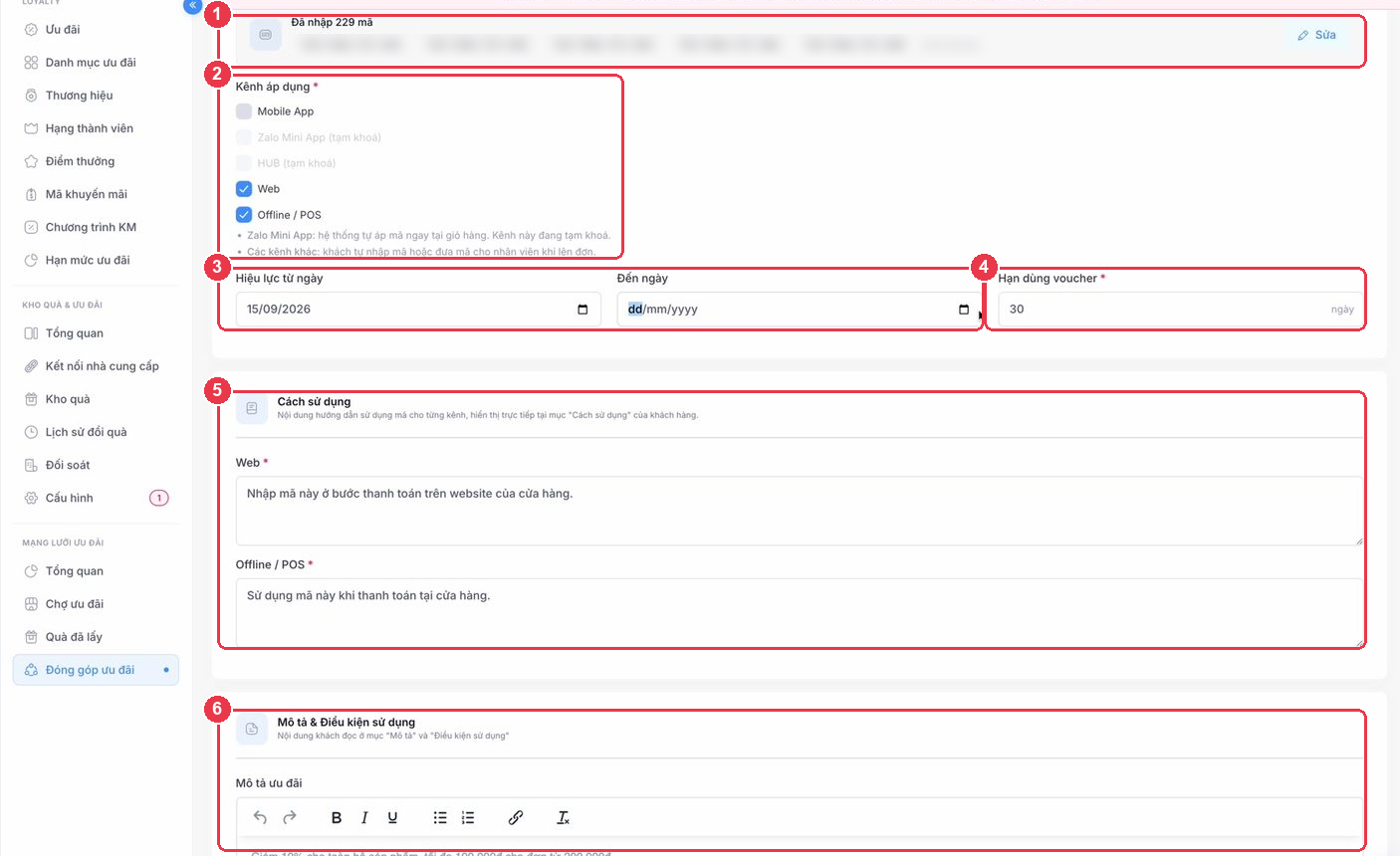Collapse the sidebar with the double-chevron button

pos(193,5)
